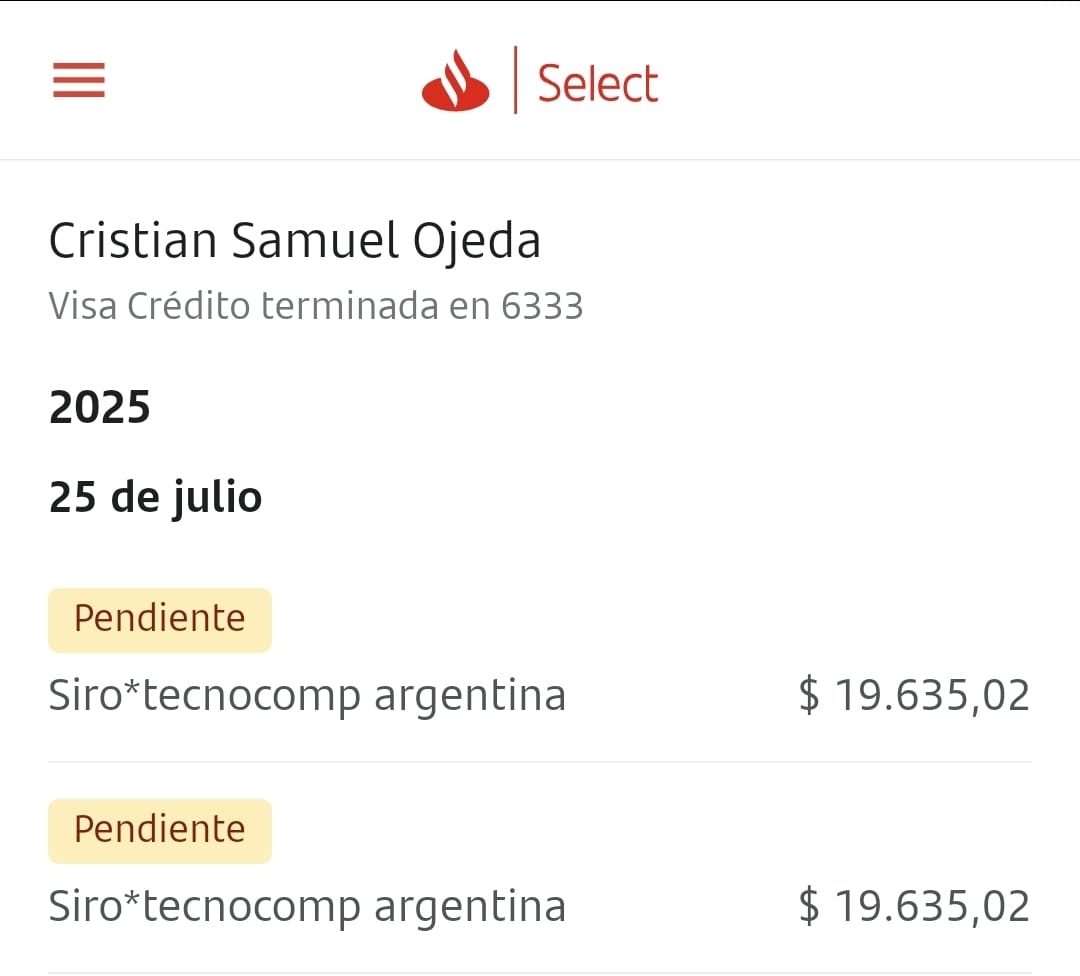Viewport: 1080px width, 976px height.
Task: Click the first Pendiente status badge
Action: (x=160, y=619)
